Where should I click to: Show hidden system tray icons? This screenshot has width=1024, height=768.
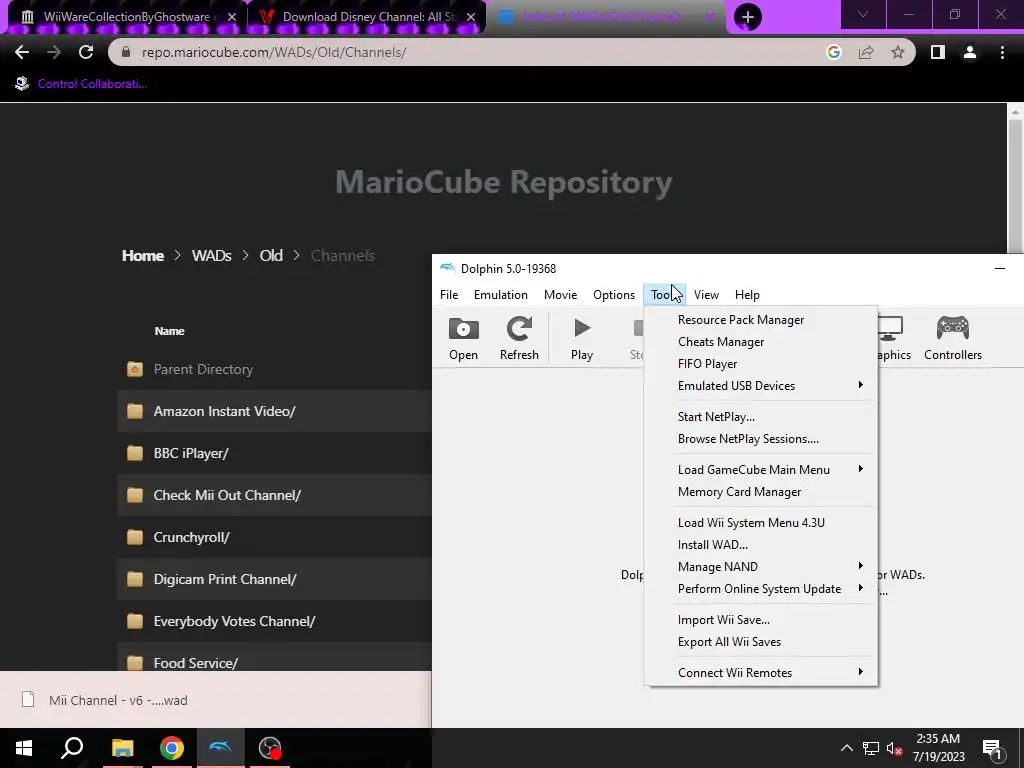(846, 748)
